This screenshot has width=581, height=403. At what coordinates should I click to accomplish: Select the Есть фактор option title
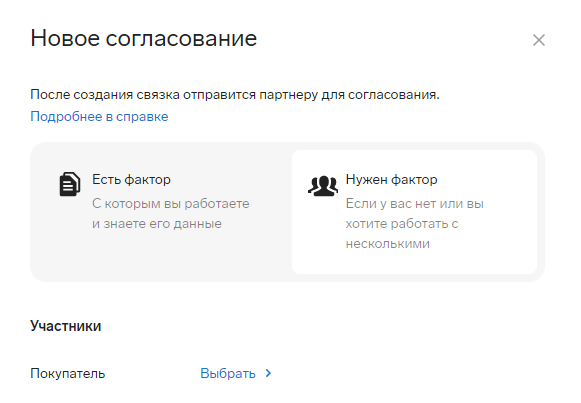click(x=131, y=180)
